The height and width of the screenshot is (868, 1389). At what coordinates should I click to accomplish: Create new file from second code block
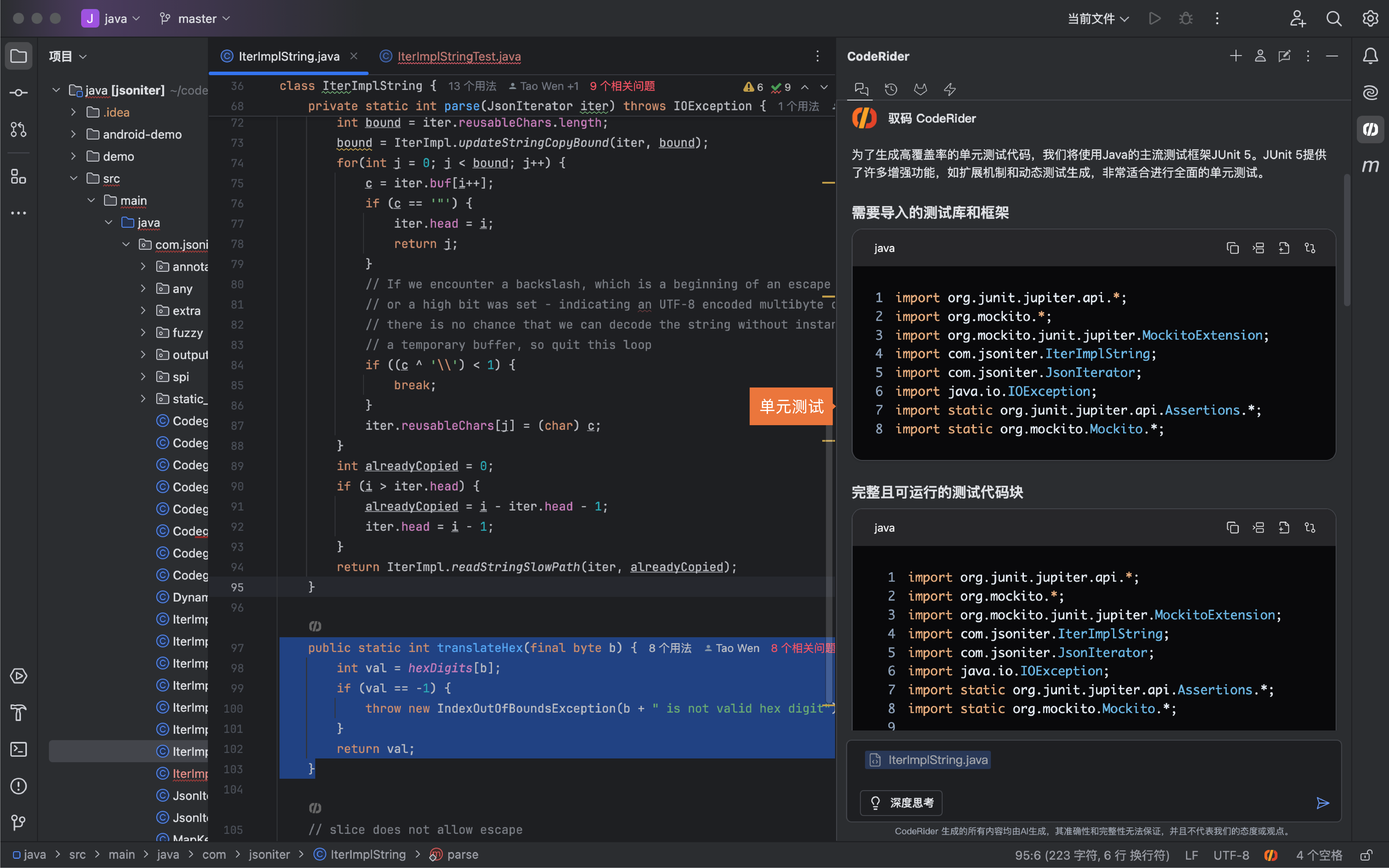tap(1284, 528)
